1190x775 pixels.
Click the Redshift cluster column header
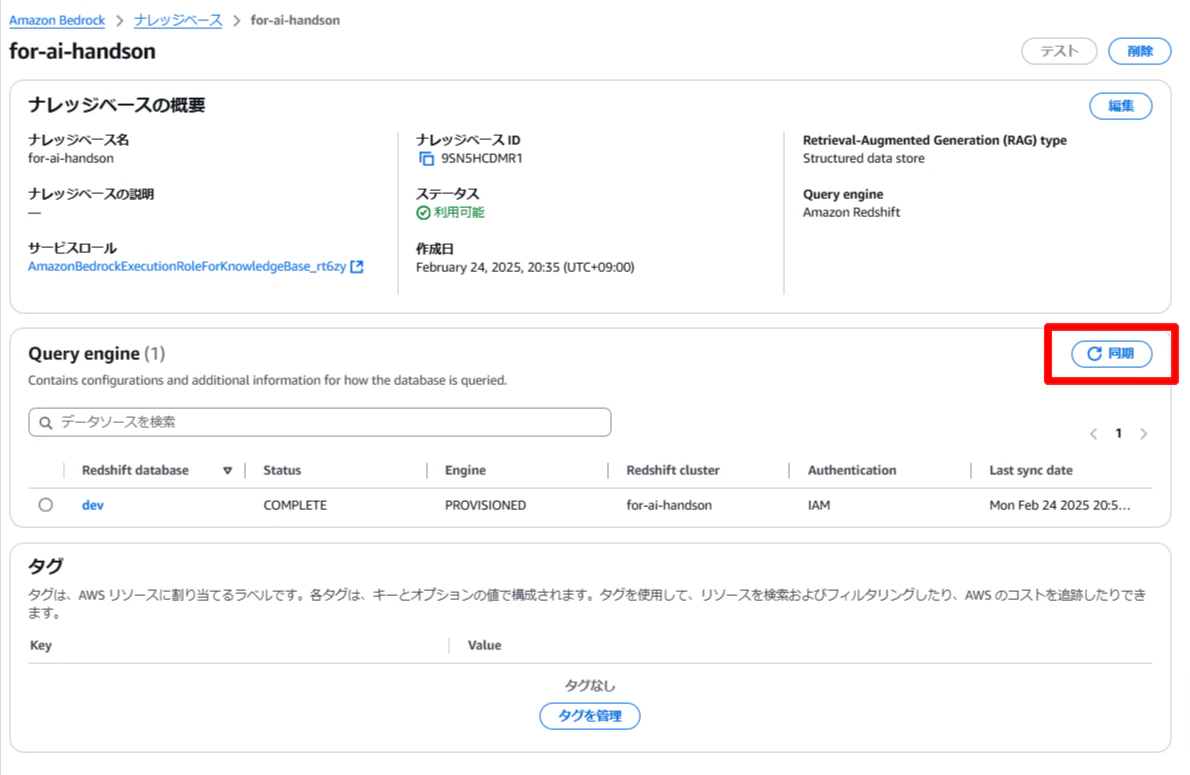[x=673, y=470]
